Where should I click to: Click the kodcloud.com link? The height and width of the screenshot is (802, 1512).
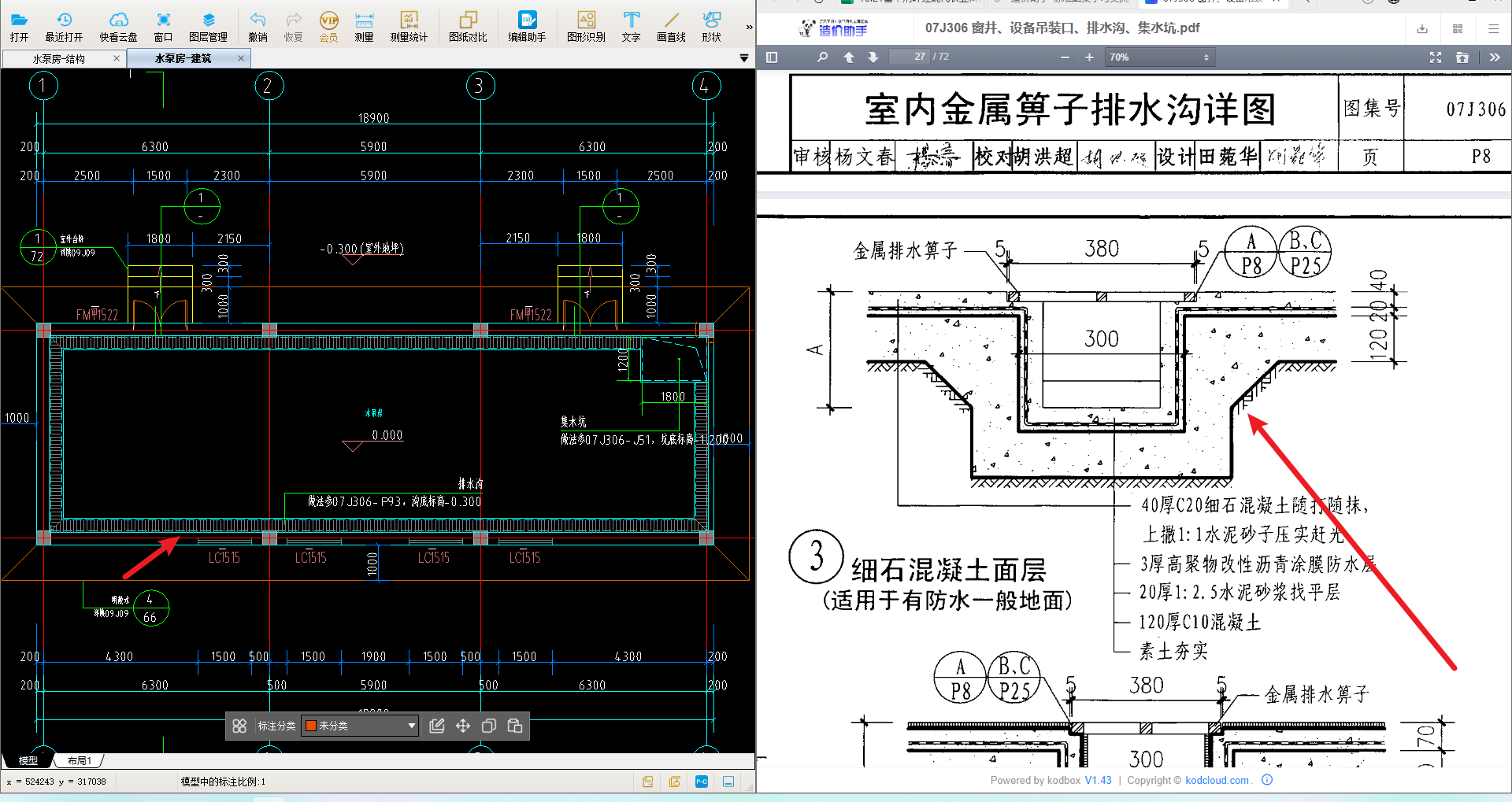coord(1217,781)
